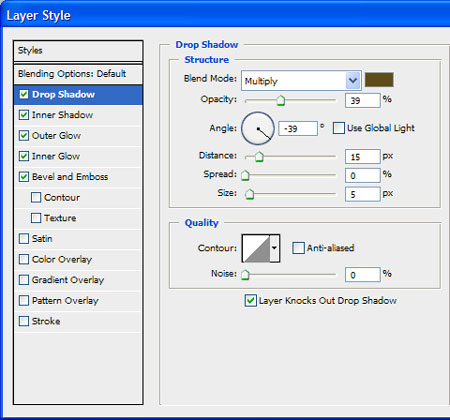Click the contour curve thumbnail
The width and height of the screenshot is (450, 420).
[x=256, y=248]
